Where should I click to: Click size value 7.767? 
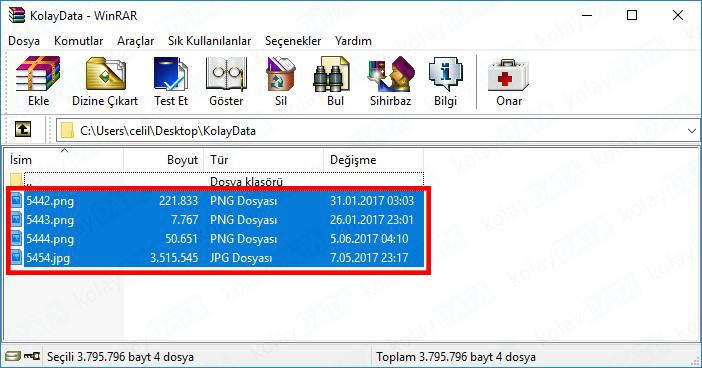click(x=184, y=220)
